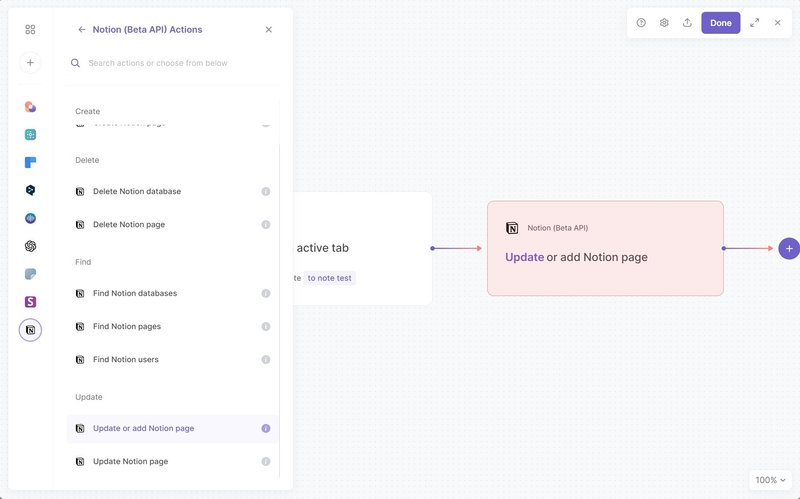The width and height of the screenshot is (800, 499).
Task: Select the blue globe app icon in sidebar
Action: [x=30, y=218]
